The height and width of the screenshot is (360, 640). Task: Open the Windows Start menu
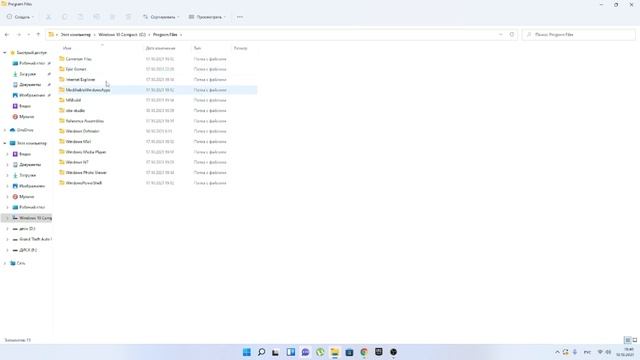pos(247,352)
